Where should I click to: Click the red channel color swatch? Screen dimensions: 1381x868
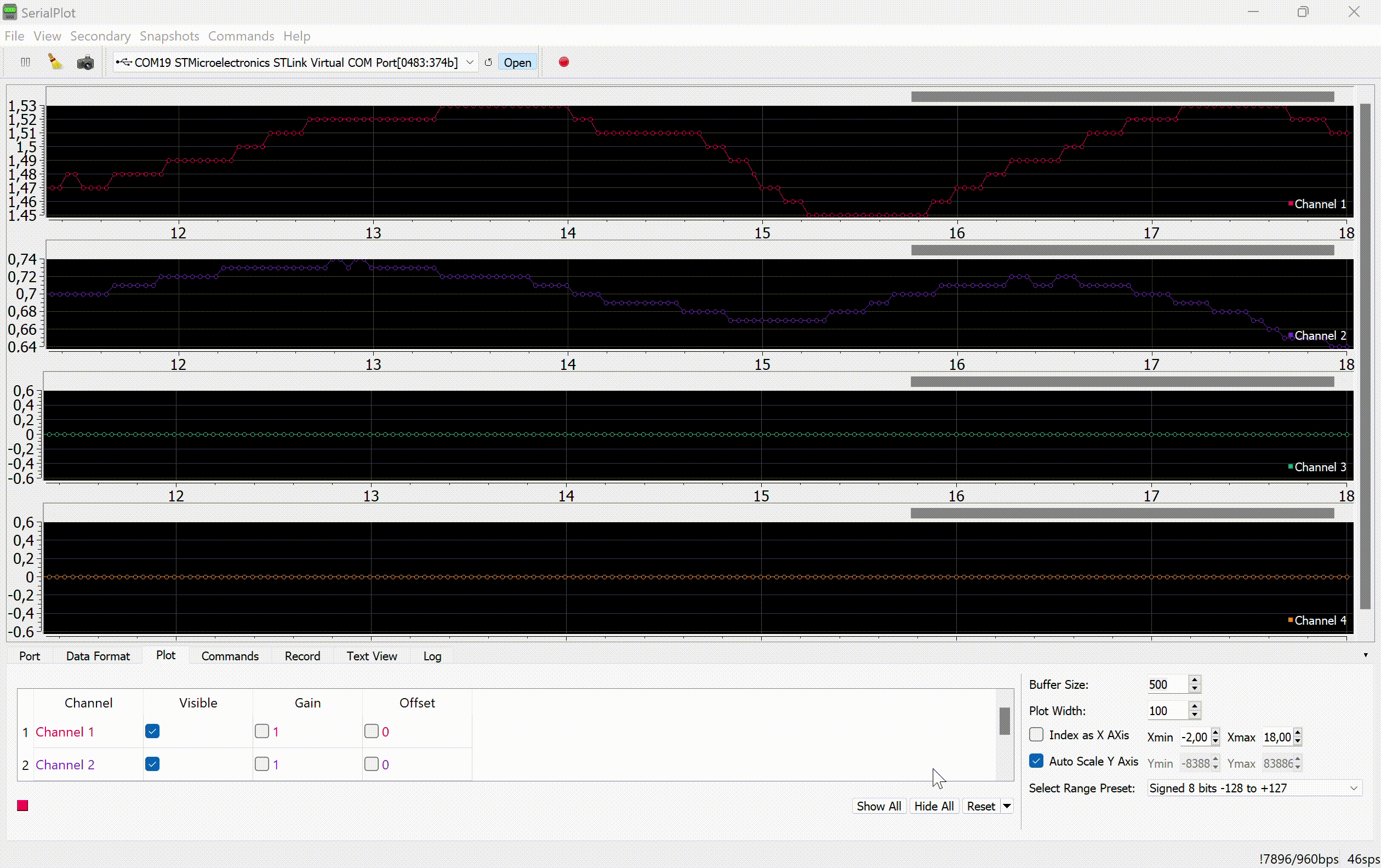[22, 806]
